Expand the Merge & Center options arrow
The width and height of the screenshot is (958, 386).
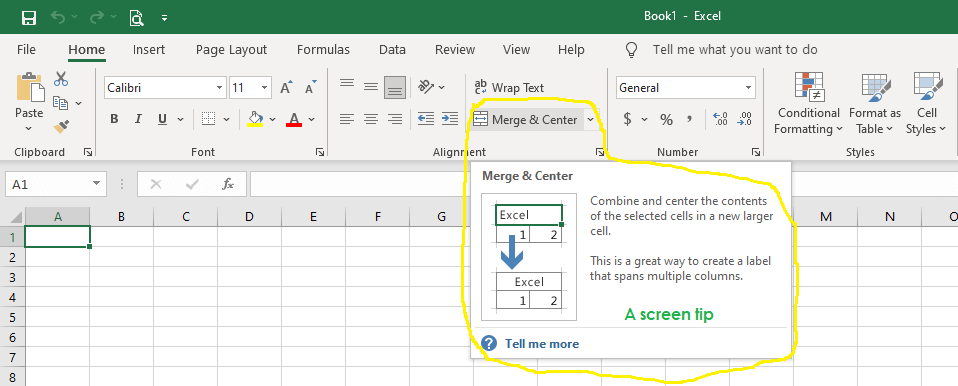(x=590, y=120)
